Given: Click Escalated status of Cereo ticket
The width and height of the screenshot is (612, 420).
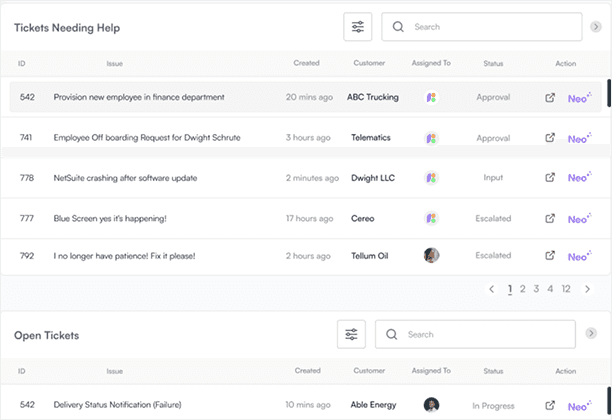Looking at the screenshot, I should pos(493,218).
